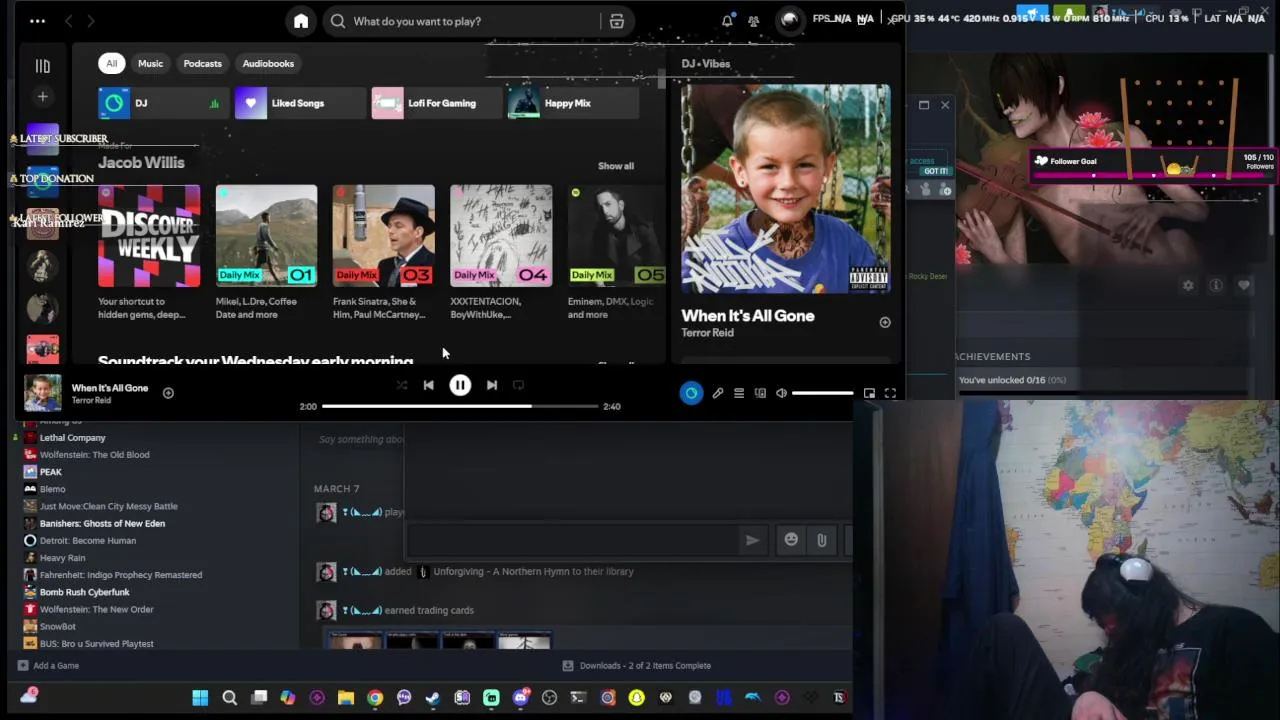Go to Spotify Home
Screen dimensions: 1280x720
click(301, 21)
